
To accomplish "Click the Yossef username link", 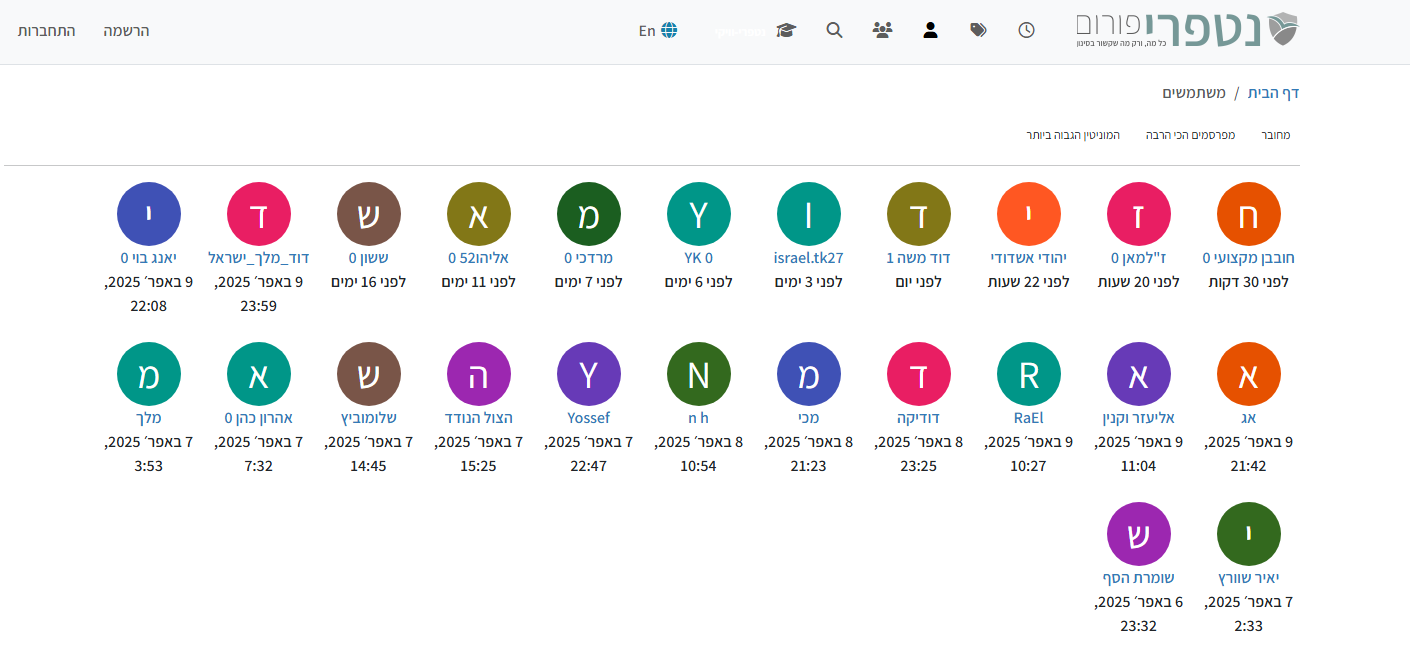I will pos(588,417).
